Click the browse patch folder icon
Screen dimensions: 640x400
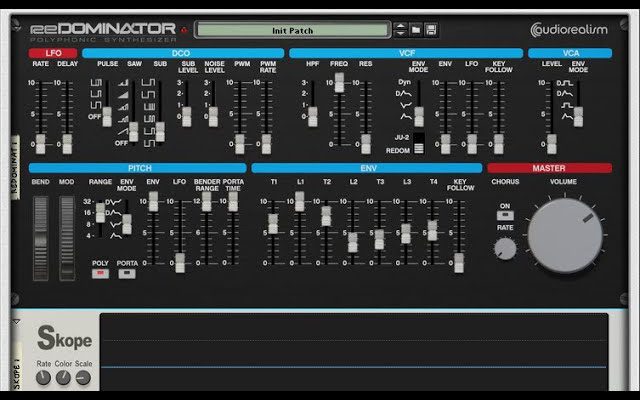click(x=416, y=30)
